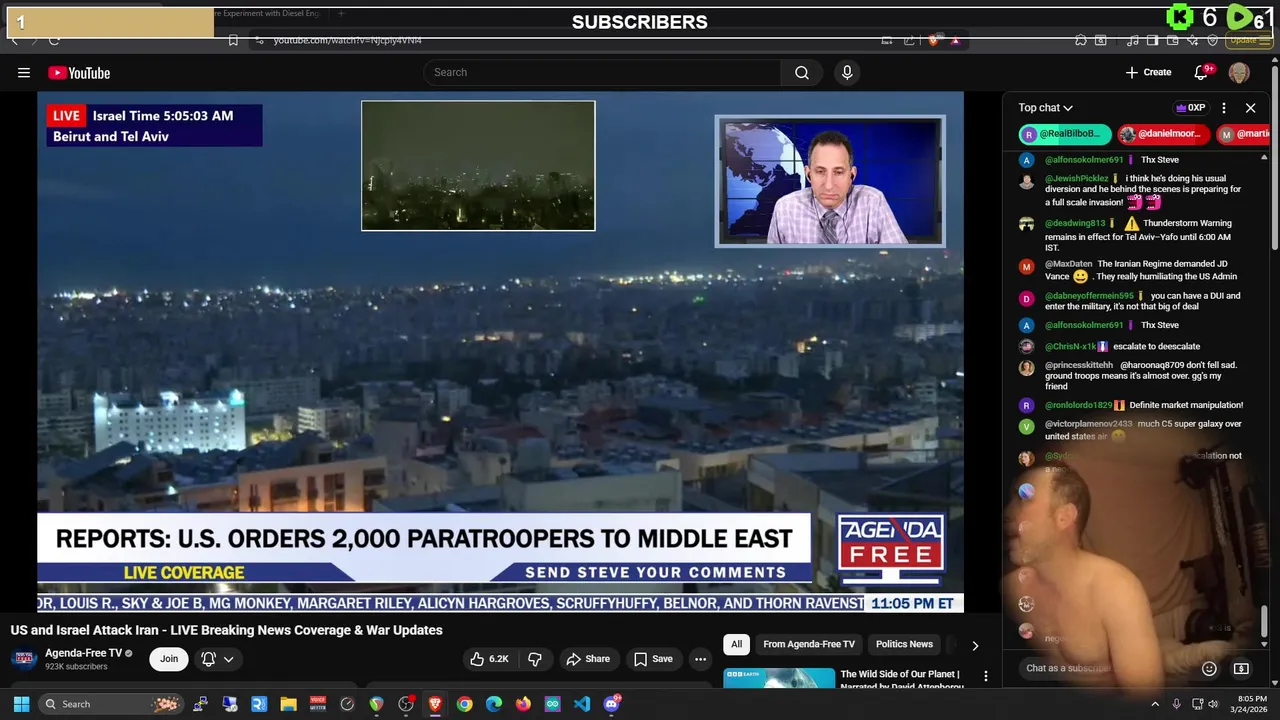Open options for Wild Side recommended video

coord(985,677)
